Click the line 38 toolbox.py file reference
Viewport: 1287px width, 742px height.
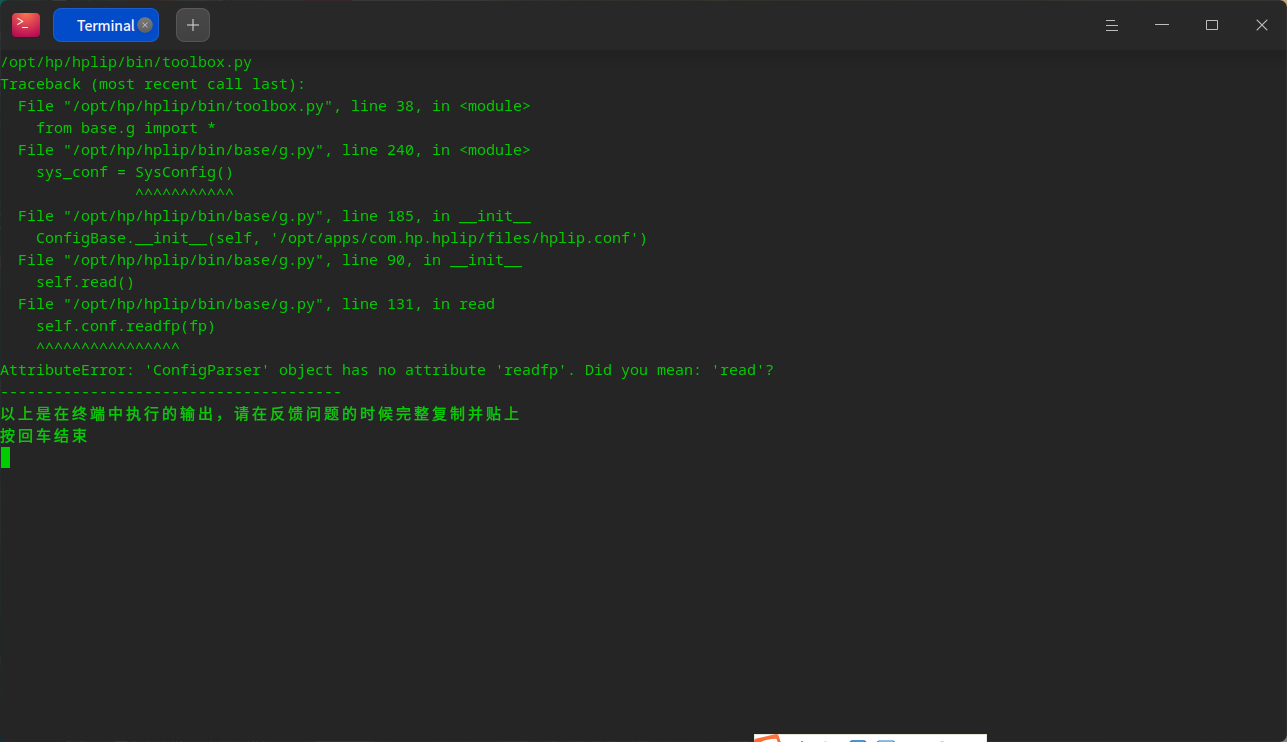click(x=274, y=106)
